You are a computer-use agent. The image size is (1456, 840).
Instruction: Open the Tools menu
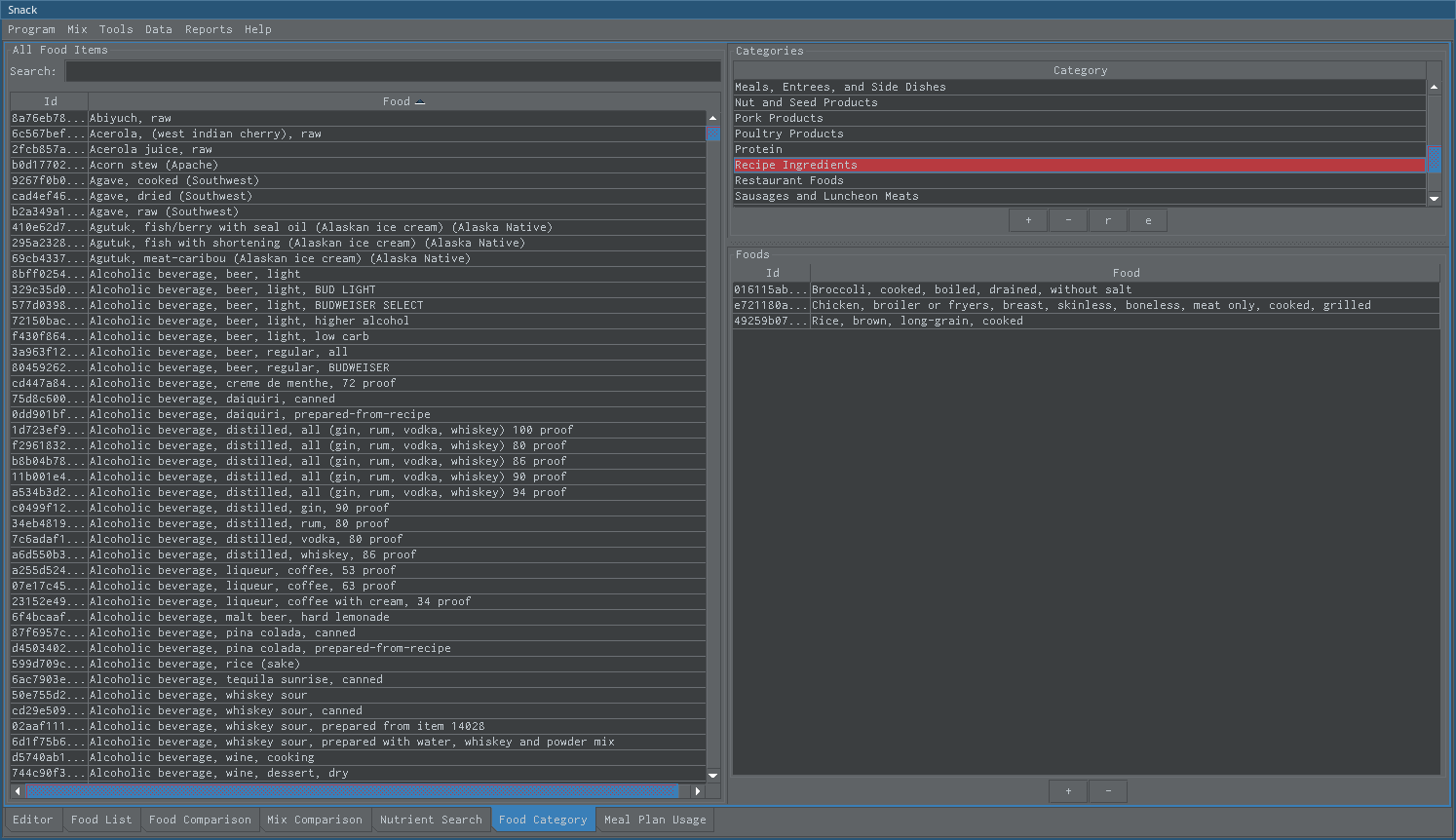coord(116,29)
